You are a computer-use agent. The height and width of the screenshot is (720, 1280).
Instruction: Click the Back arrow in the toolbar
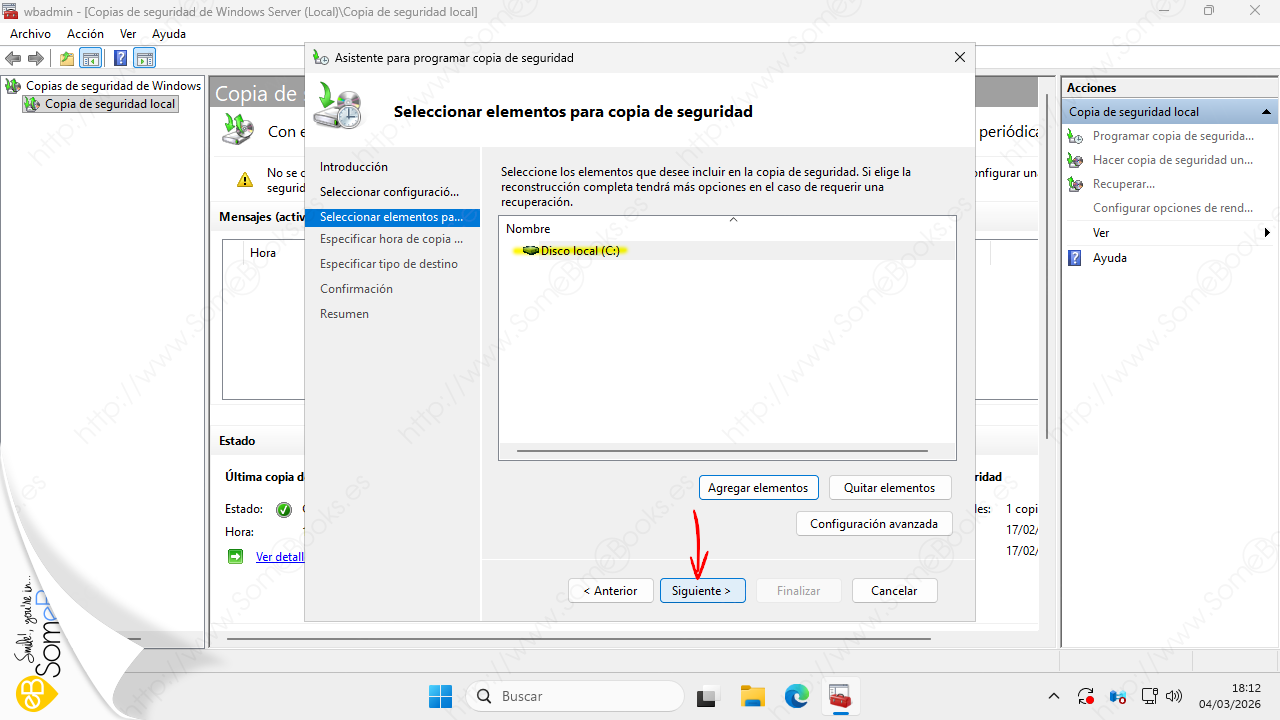point(14,58)
